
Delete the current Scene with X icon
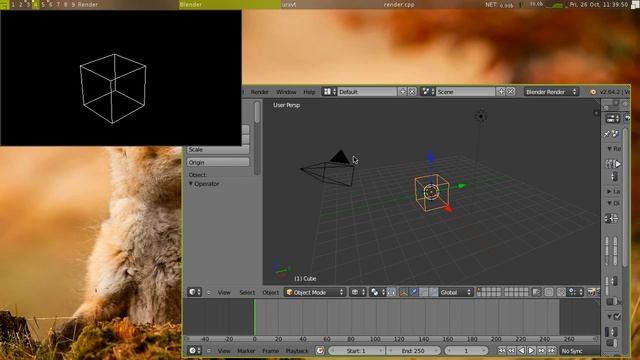click(x=511, y=92)
